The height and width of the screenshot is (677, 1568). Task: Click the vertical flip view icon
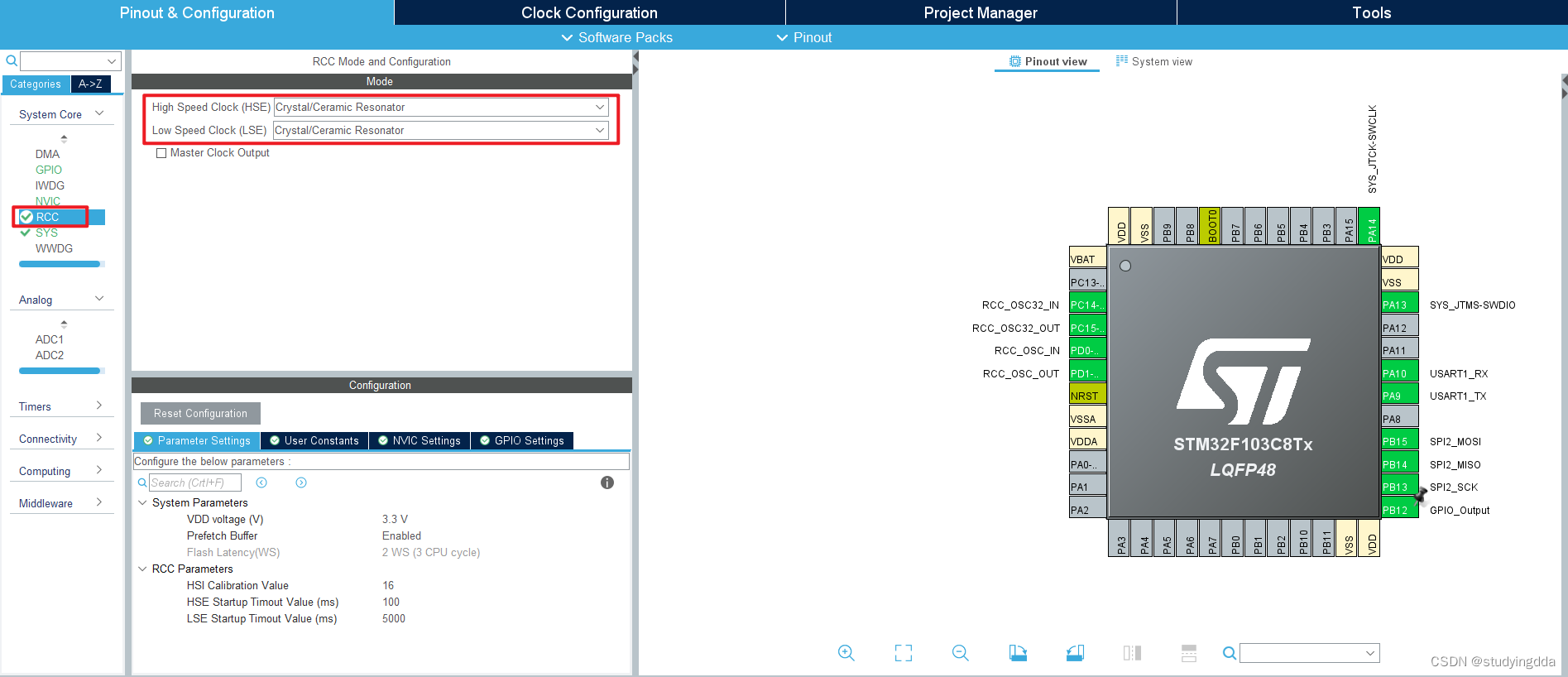click(1189, 653)
